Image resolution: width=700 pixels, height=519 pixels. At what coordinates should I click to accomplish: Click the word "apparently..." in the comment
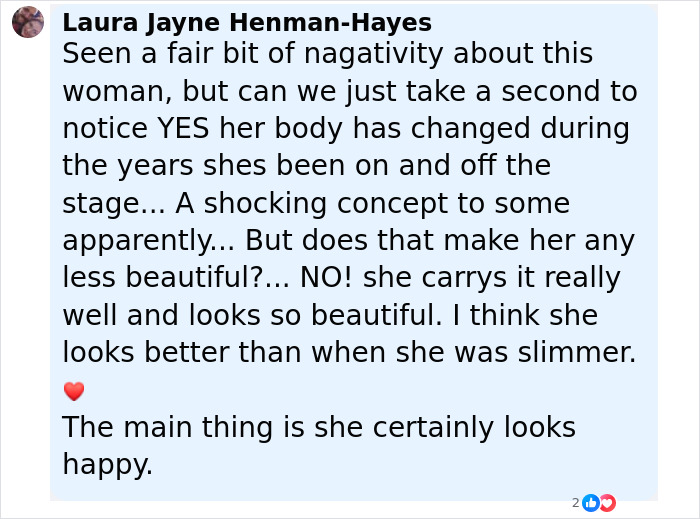click(x=148, y=241)
